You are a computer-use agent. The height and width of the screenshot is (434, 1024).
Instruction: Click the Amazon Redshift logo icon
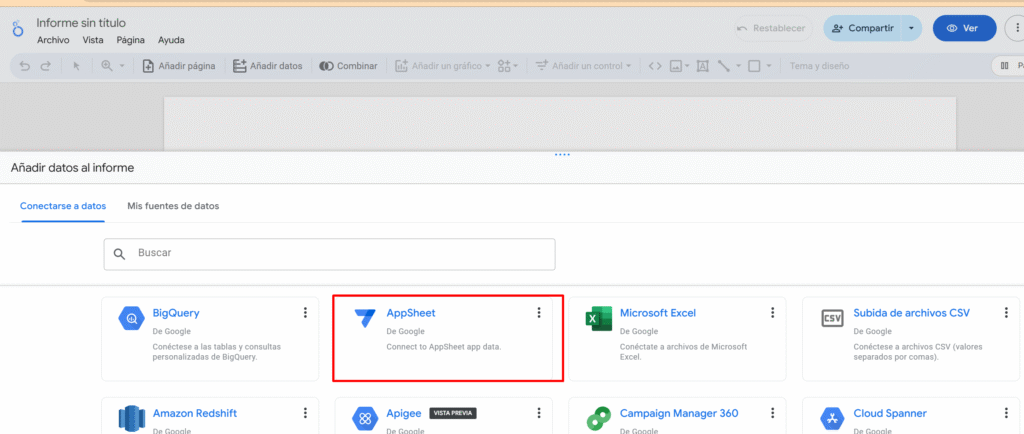(131, 419)
